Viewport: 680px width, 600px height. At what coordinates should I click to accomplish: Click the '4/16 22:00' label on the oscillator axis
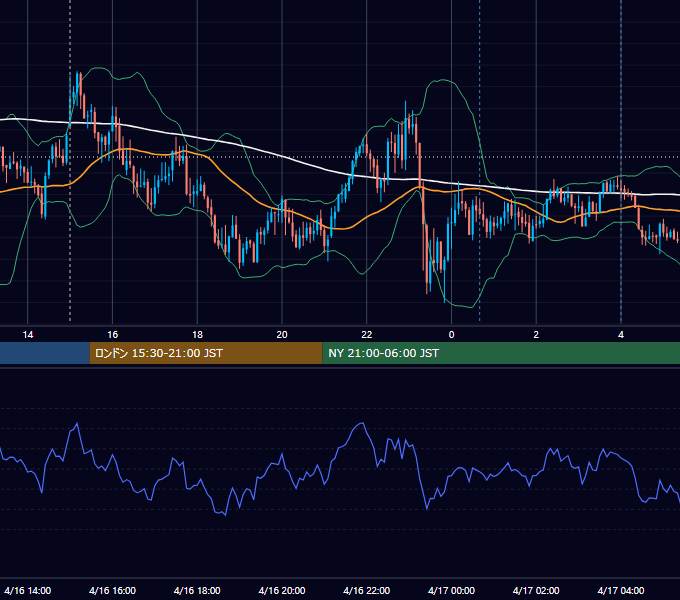pyautogui.click(x=366, y=590)
